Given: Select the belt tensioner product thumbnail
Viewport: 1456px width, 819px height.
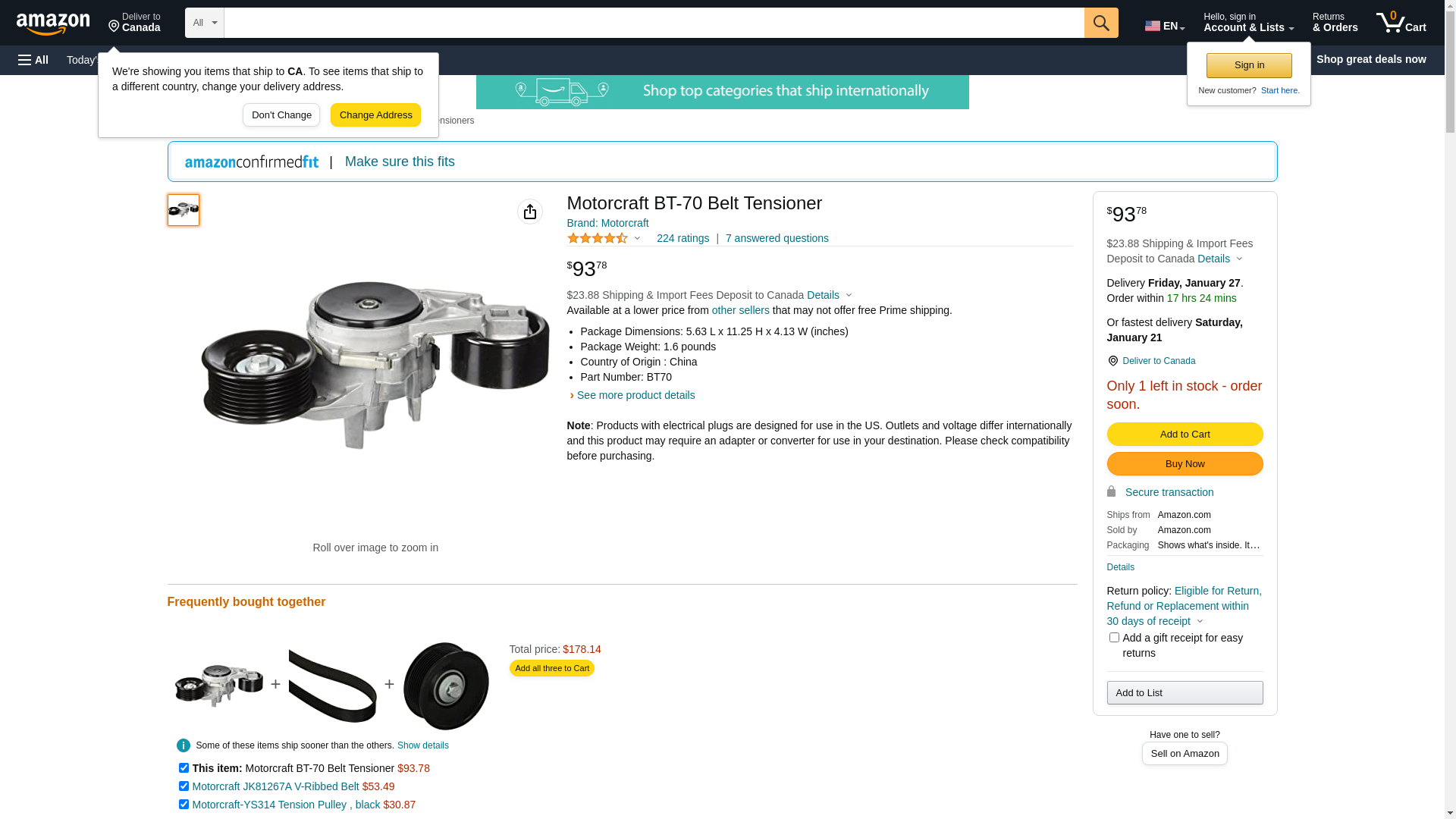Looking at the screenshot, I should click(184, 210).
